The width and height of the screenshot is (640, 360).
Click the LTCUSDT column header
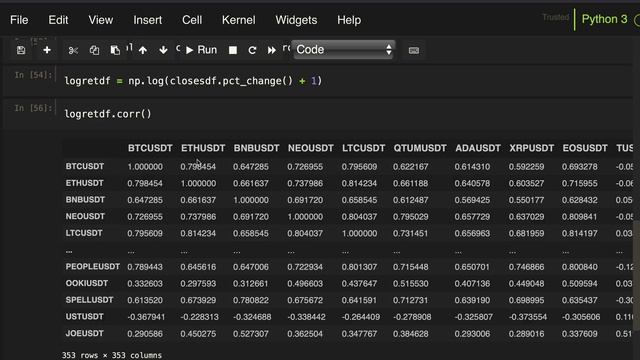363,148
